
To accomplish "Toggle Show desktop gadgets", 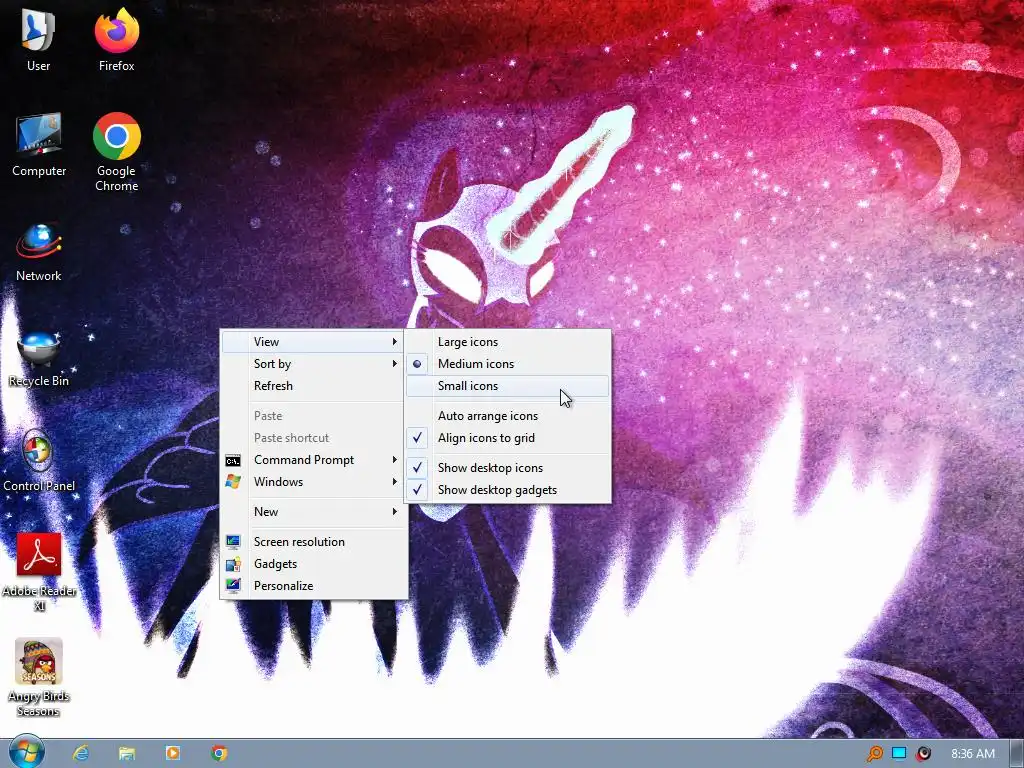I will (507, 490).
